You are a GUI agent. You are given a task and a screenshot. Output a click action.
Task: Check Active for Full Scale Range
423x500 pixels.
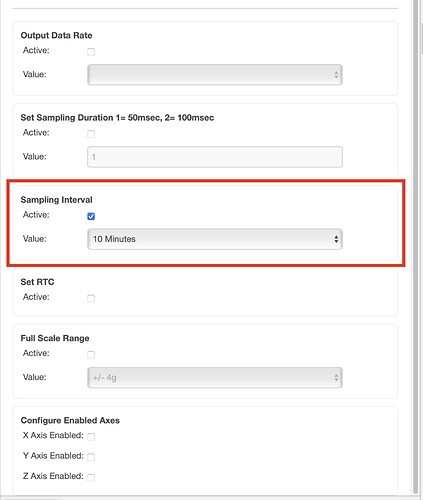point(91,355)
